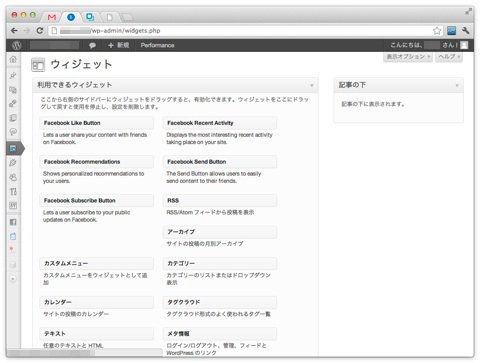Toggle the 記事の下 sidebar panel arrow
Viewport: 480px width, 363px height.
(457, 85)
